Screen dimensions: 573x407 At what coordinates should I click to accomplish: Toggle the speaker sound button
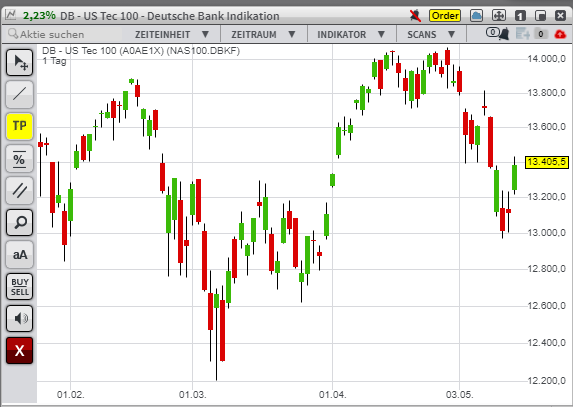click(x=20, y=318)
